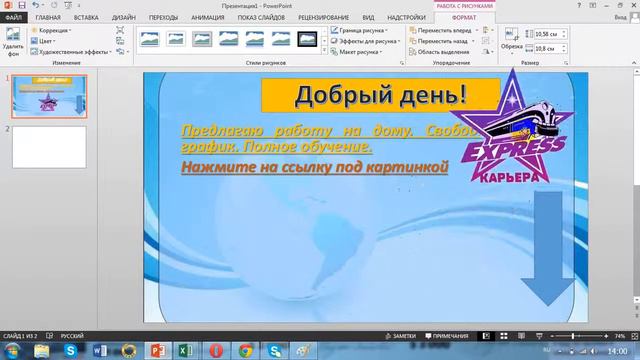Click the РУССКИЙ language indicator
The width and height of the screenshot is (640, 360).
click(x=72, y=336)
